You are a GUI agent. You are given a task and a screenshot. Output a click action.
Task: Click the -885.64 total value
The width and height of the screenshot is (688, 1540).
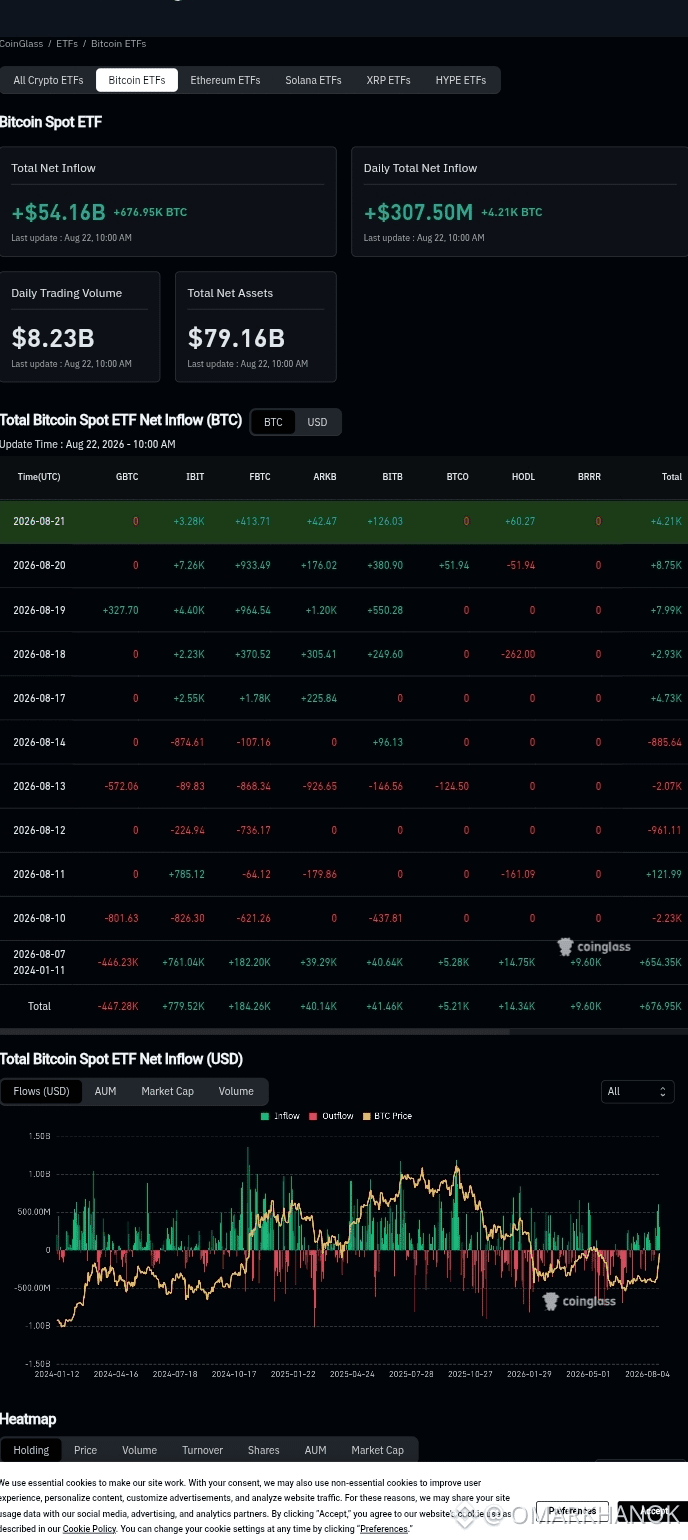[x=664, y=742]
